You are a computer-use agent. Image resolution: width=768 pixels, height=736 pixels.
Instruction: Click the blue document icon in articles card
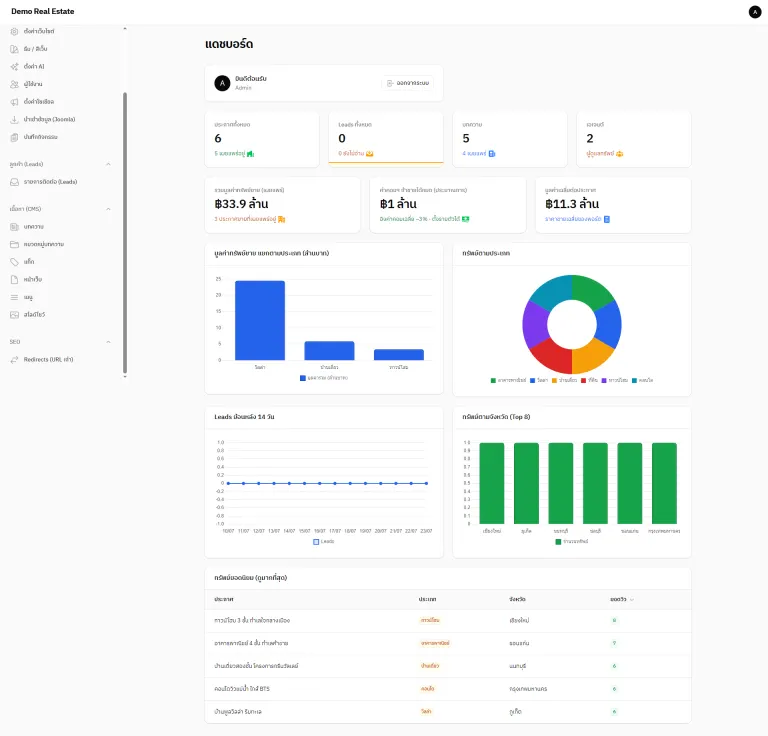point(492,154)
